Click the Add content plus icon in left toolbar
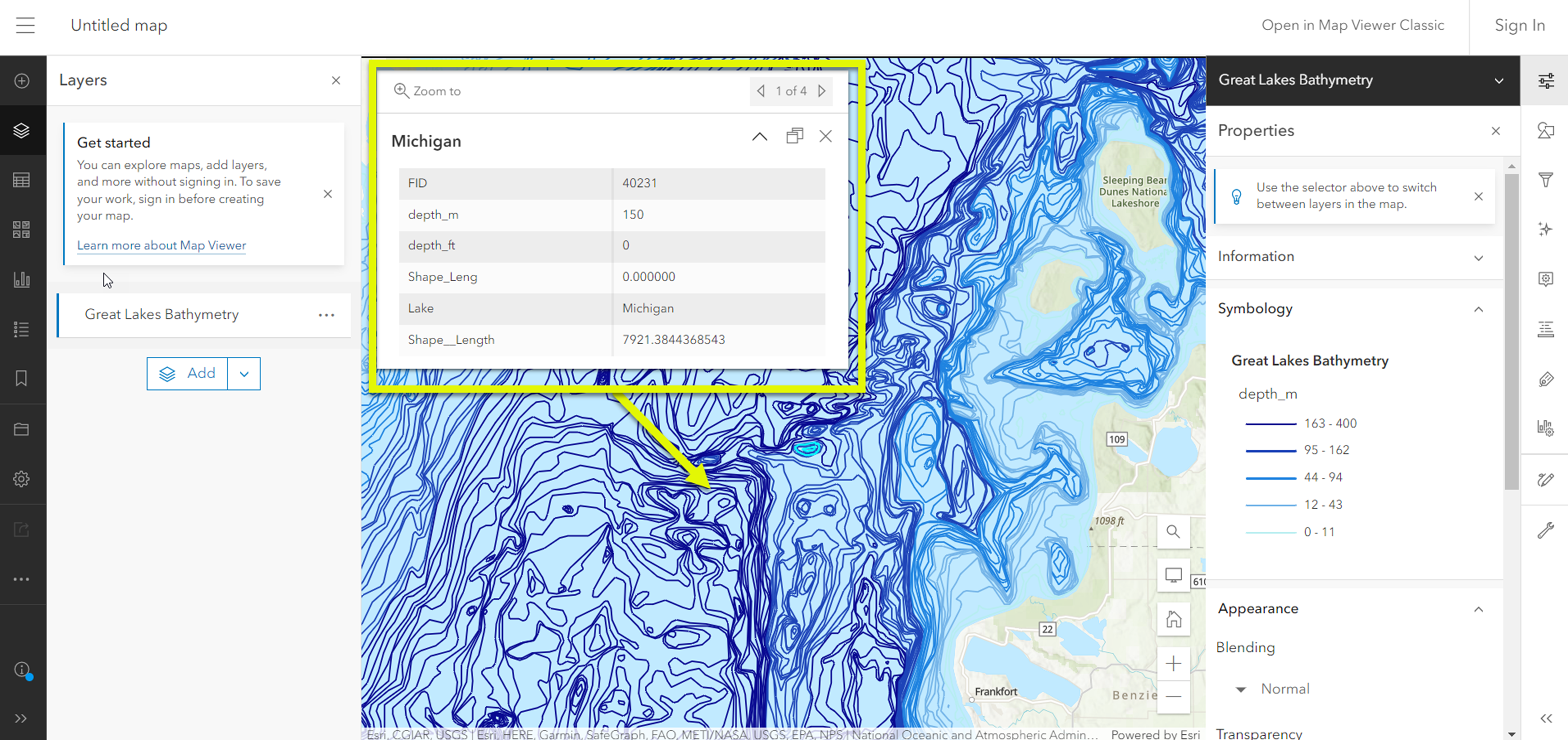The image size is (1568, 740). [22, 81]
